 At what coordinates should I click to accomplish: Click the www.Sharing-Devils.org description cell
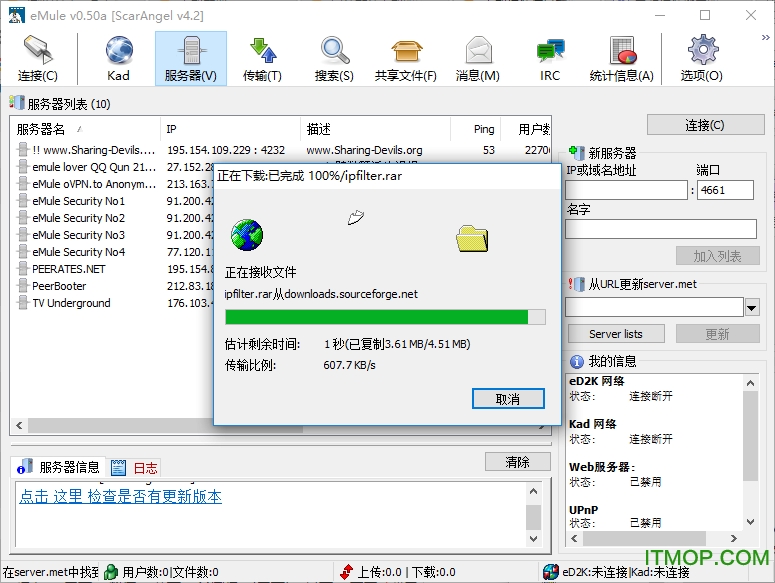(364, 150)
